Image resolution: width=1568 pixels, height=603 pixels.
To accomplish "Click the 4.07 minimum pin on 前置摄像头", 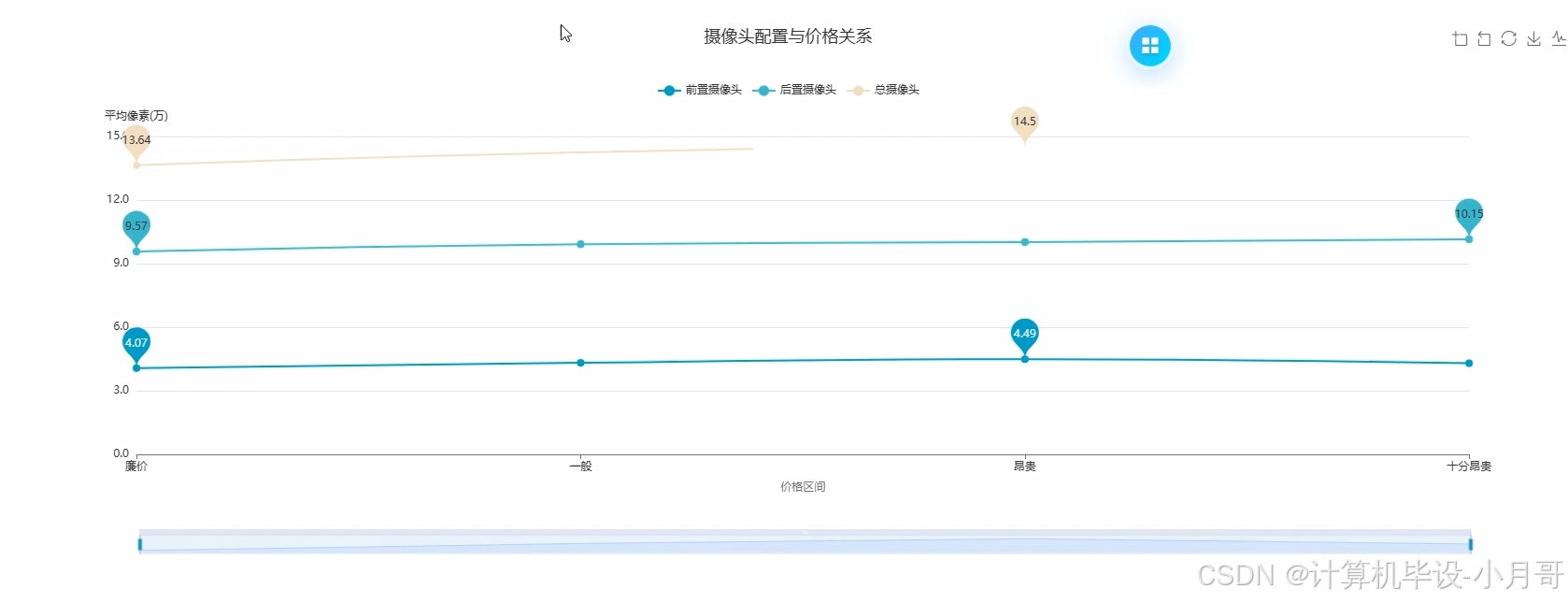I will click(x=136, y=344).
